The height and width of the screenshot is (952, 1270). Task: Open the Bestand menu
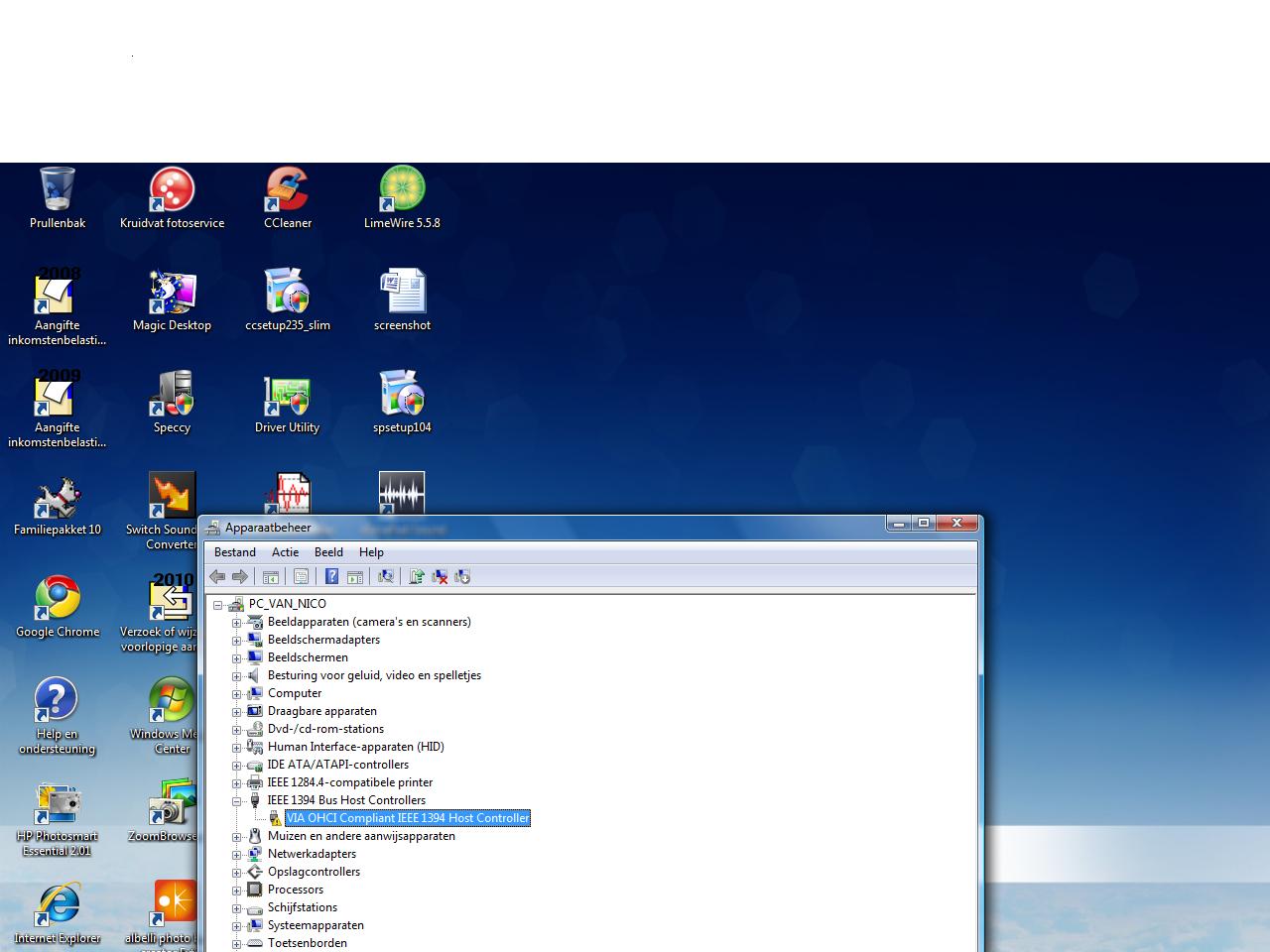click(235, 552)
